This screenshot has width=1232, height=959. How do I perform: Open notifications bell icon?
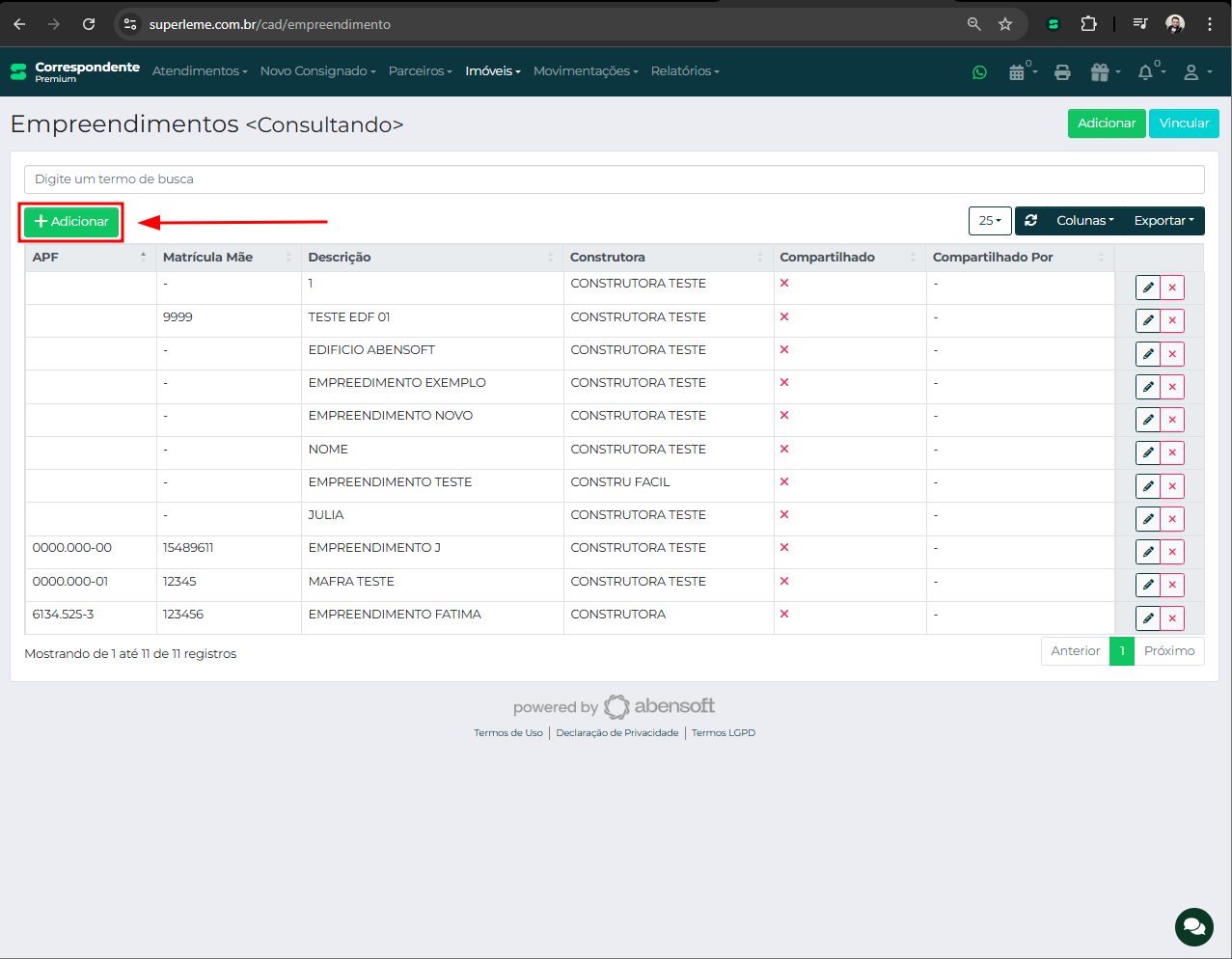pyautogui.click(x=1146, y=72)
